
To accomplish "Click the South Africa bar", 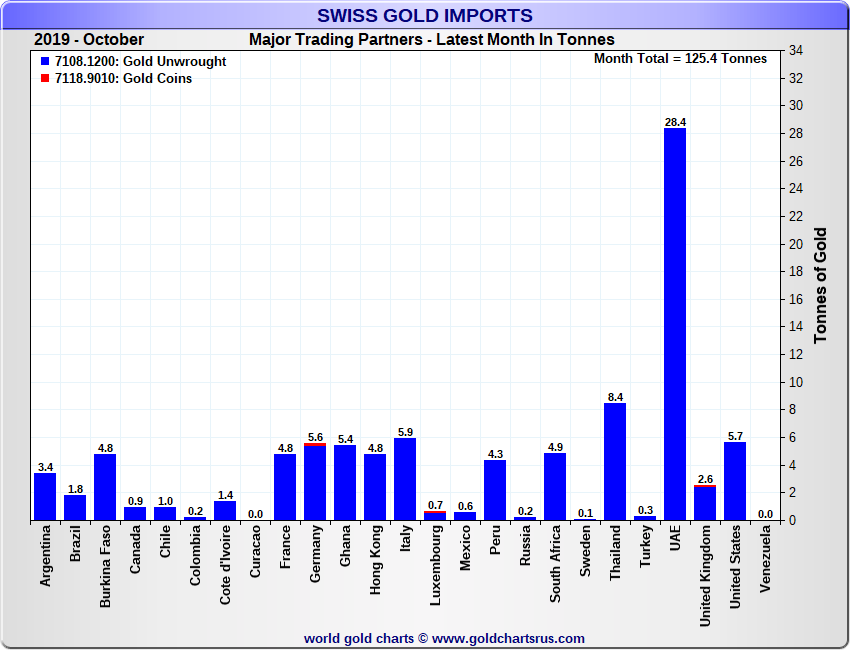I will pos(555,487).
